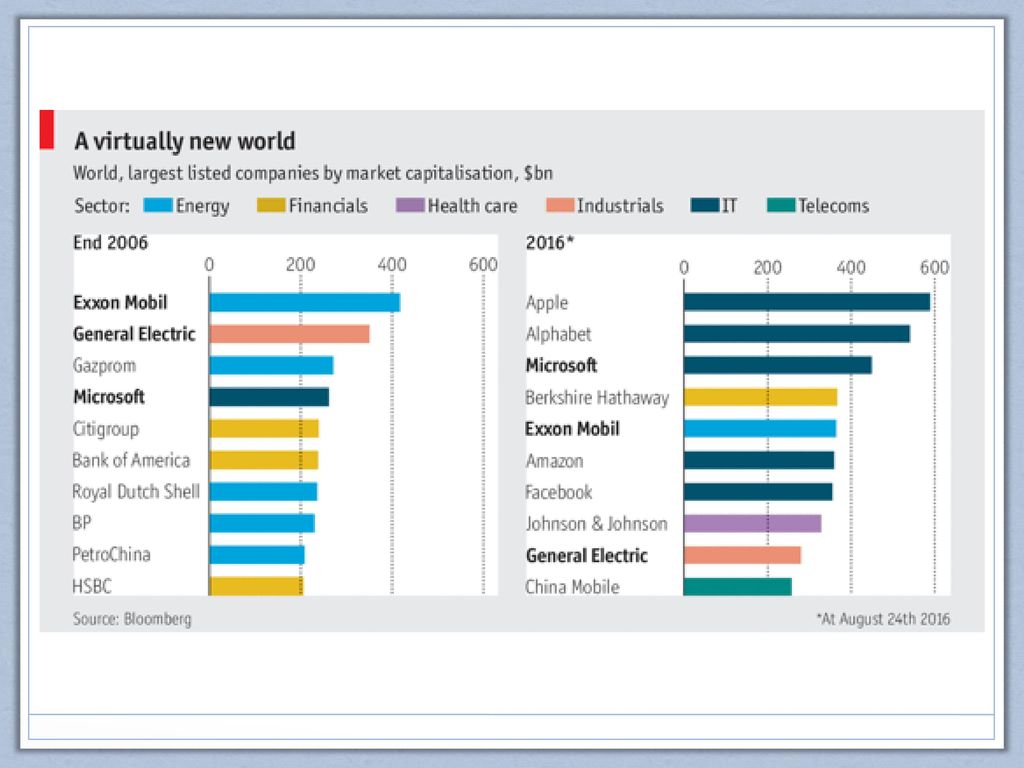Click the 'HSBC' label
This screenshot has width=1024, height=768.
[x=92, y=586]
